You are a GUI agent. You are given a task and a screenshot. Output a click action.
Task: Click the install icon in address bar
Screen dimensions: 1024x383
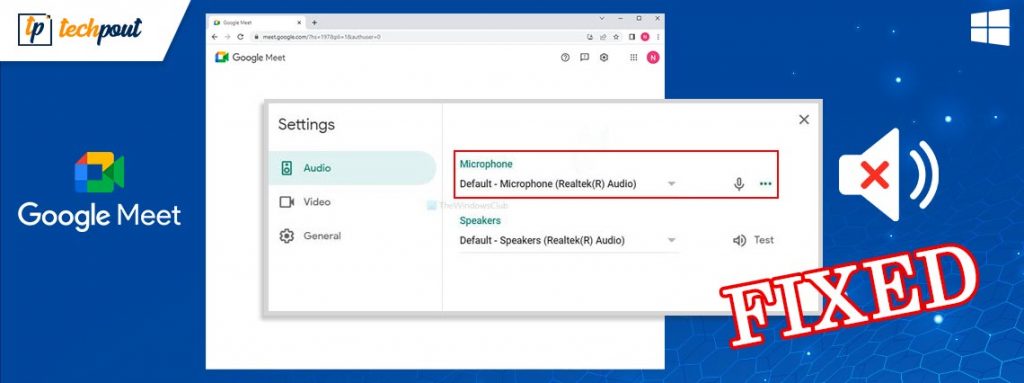click(590, 37)
